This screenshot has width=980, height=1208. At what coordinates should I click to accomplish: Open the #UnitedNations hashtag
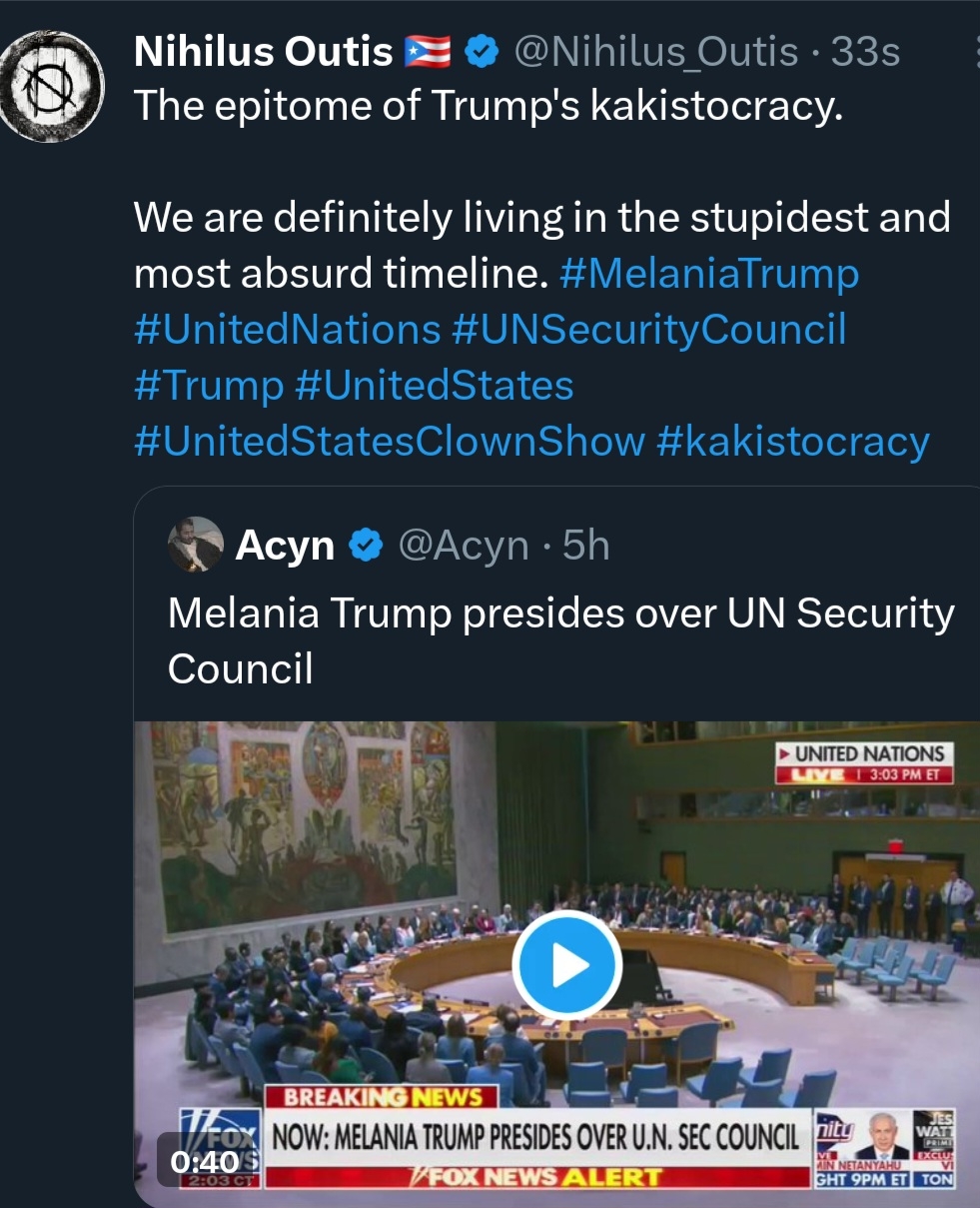click(287, 329)
